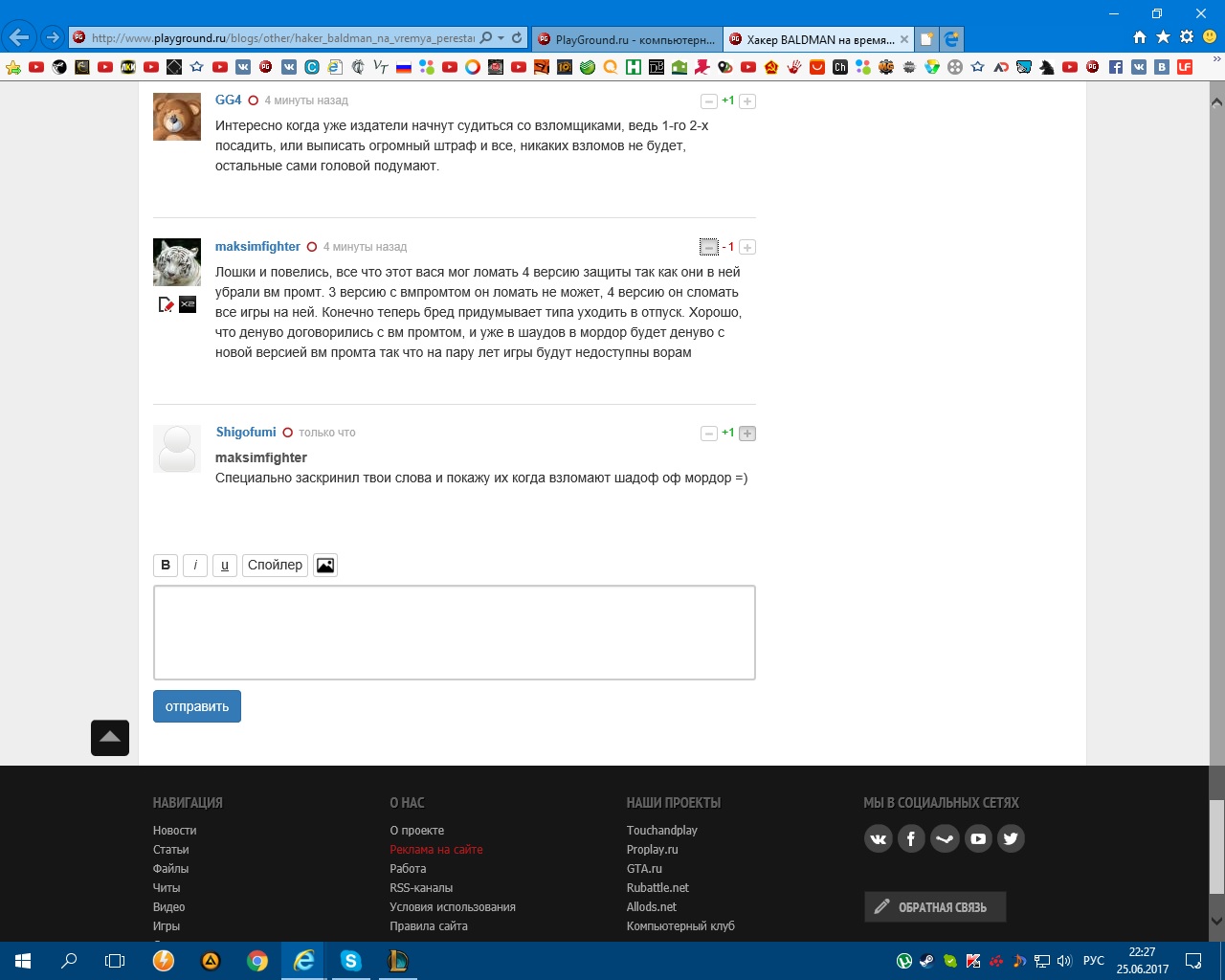Image resolution: width=1225 pixels, height=980 pixels.
Task: Toggle italic formatting in comment editor
Action: (195, 566)
